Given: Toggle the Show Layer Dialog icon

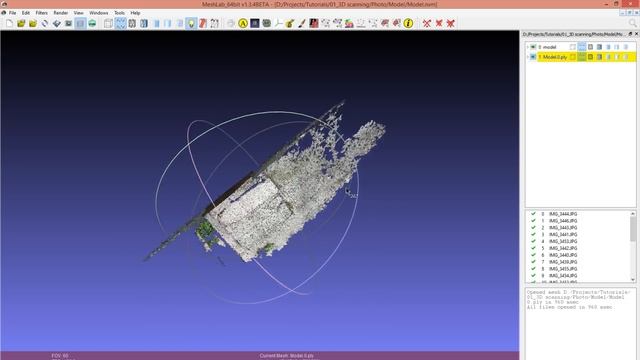Looking at the screenshot, I should 80,24.
